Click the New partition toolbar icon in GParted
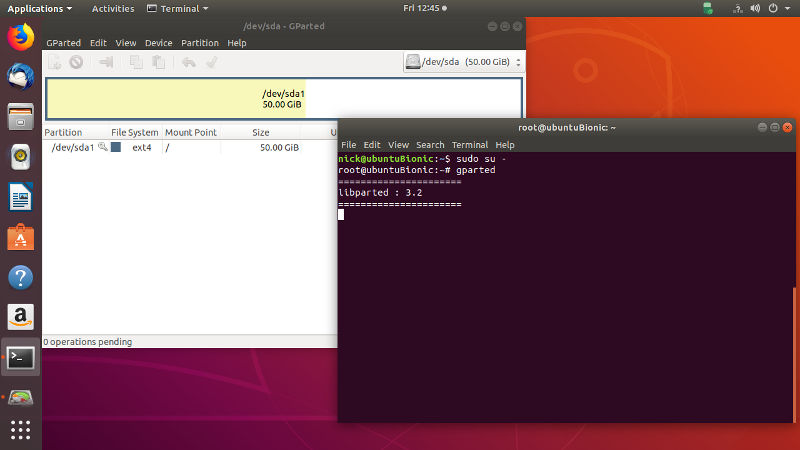The height and width of the screenshot is (450, 800). coord(55,62)
